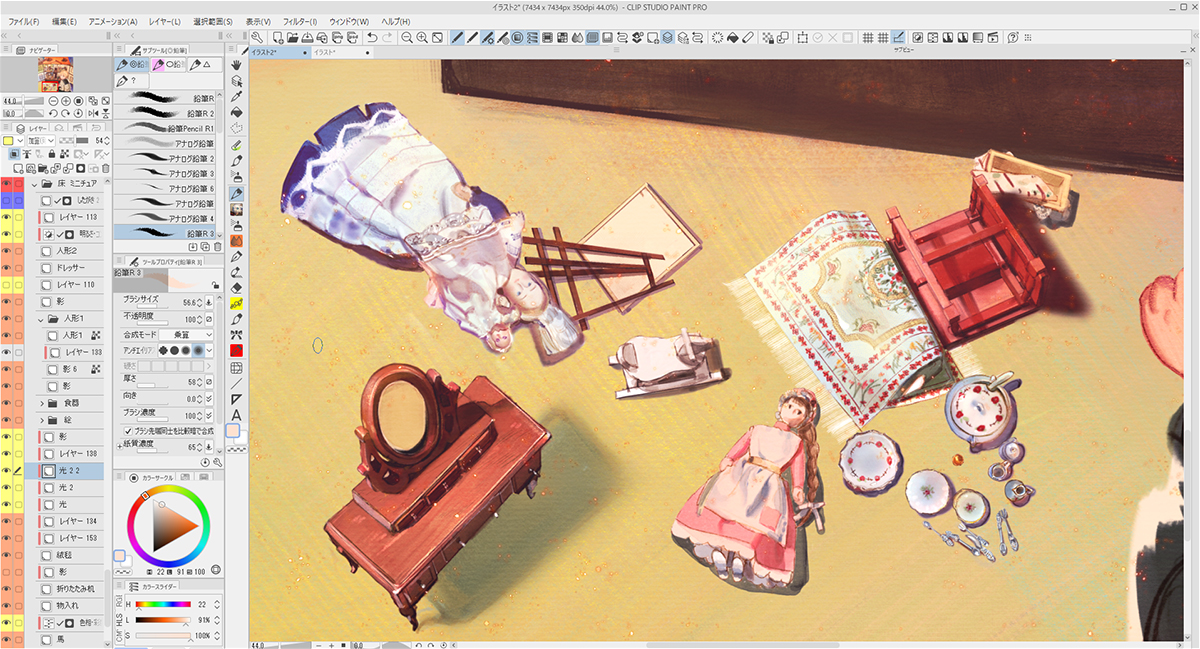Viewport: 1200px width, 649px height.
Task: Toggle the ブラシ先端同士を比較暗で合成 checkbox
Action: click(127, 431)
